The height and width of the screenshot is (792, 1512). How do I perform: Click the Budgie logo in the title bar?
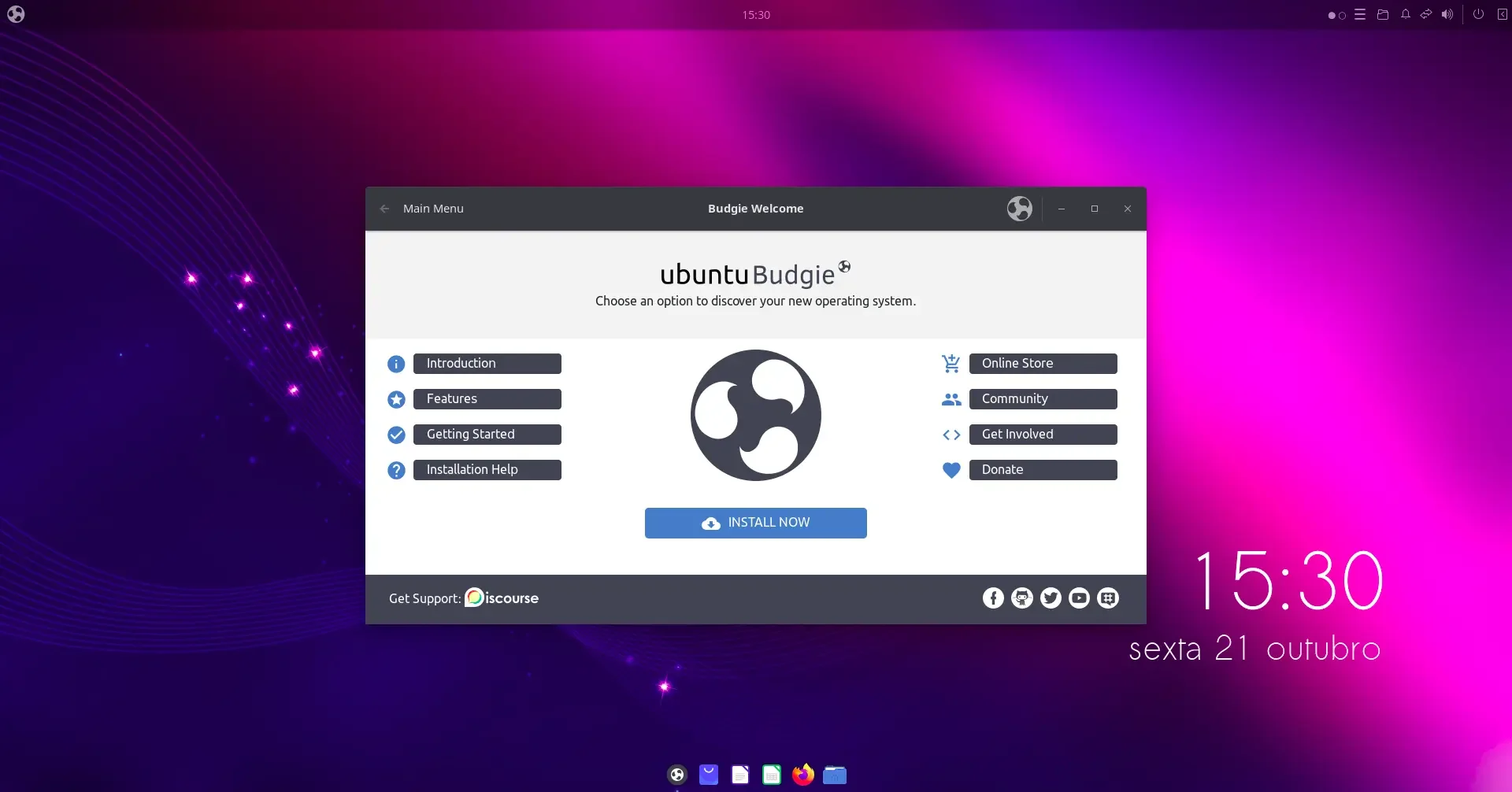coord(1020,209)
